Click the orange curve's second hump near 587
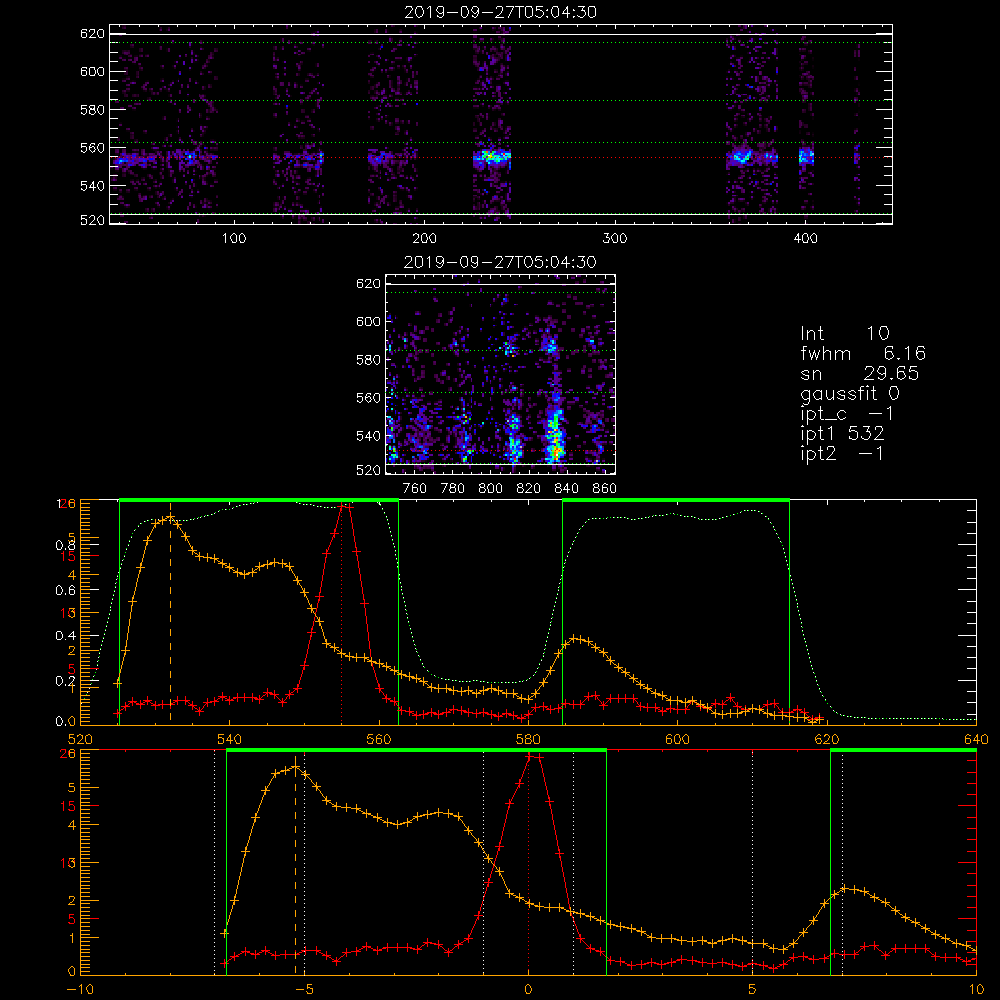The width and height of the screenshot is (1000, 1000). 577,639
